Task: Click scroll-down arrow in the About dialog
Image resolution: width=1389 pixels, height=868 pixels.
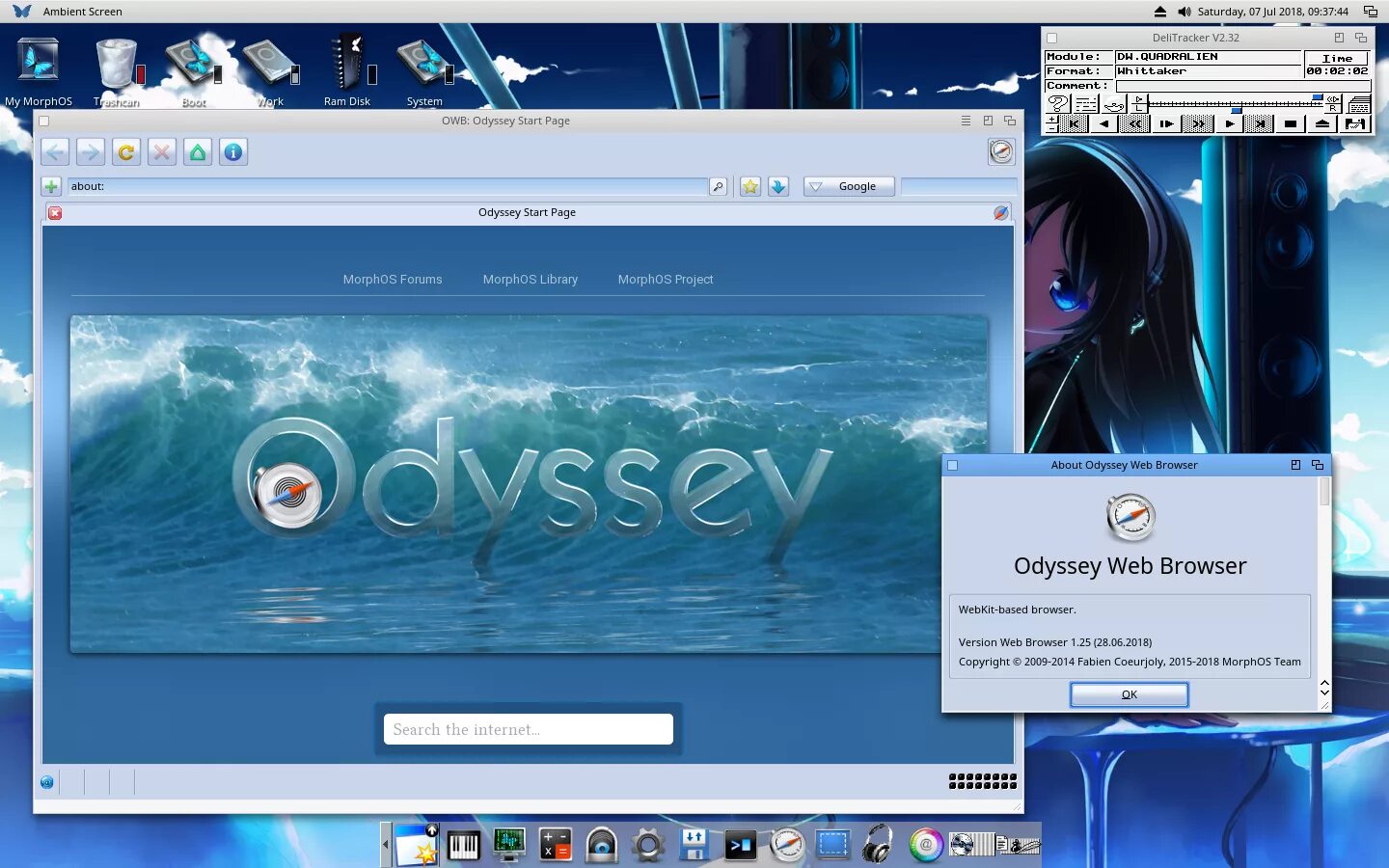Action: pyautogui.click(x=1324, y=693)
